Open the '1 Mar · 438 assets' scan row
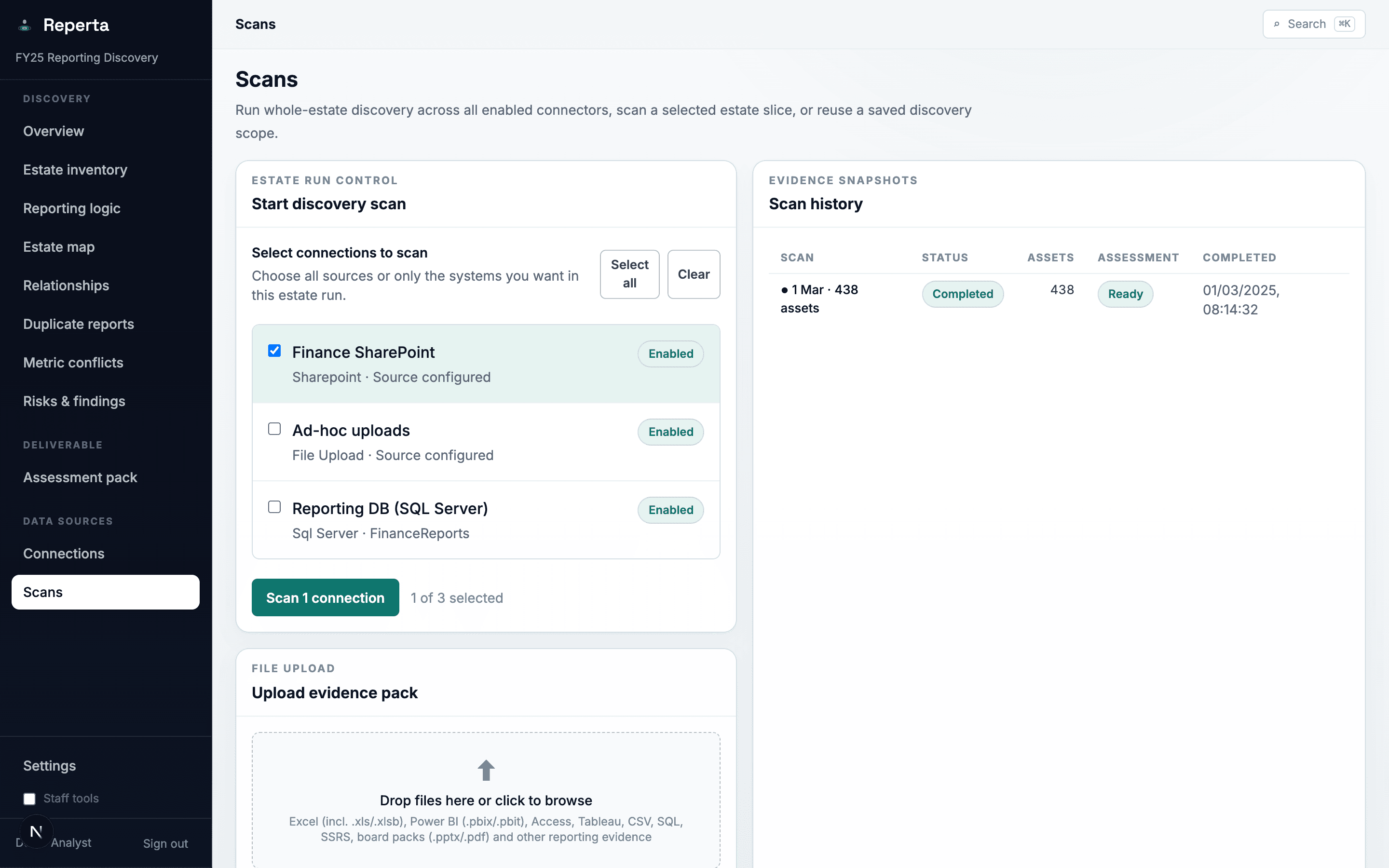 (x=1059, y=299)
